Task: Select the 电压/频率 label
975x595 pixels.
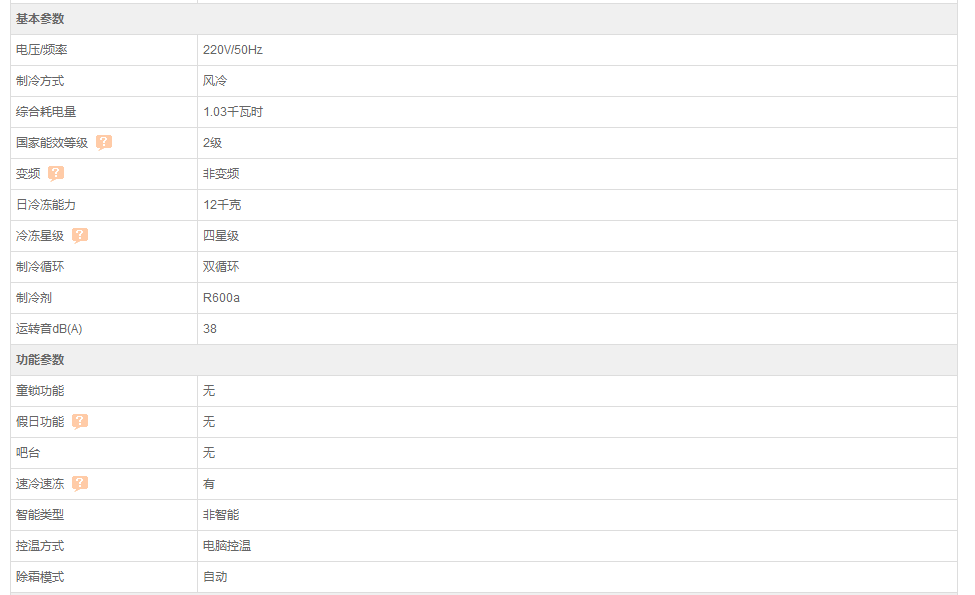Action: click(x=42, y=50)
